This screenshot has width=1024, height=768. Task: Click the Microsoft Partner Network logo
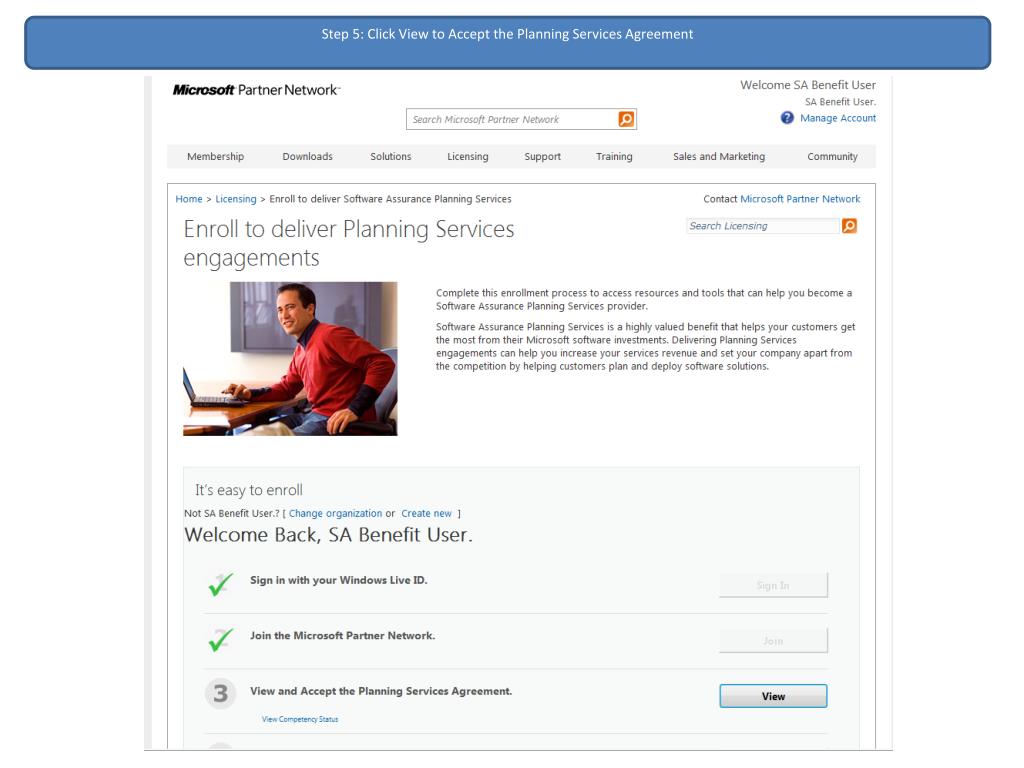point(256,89)
